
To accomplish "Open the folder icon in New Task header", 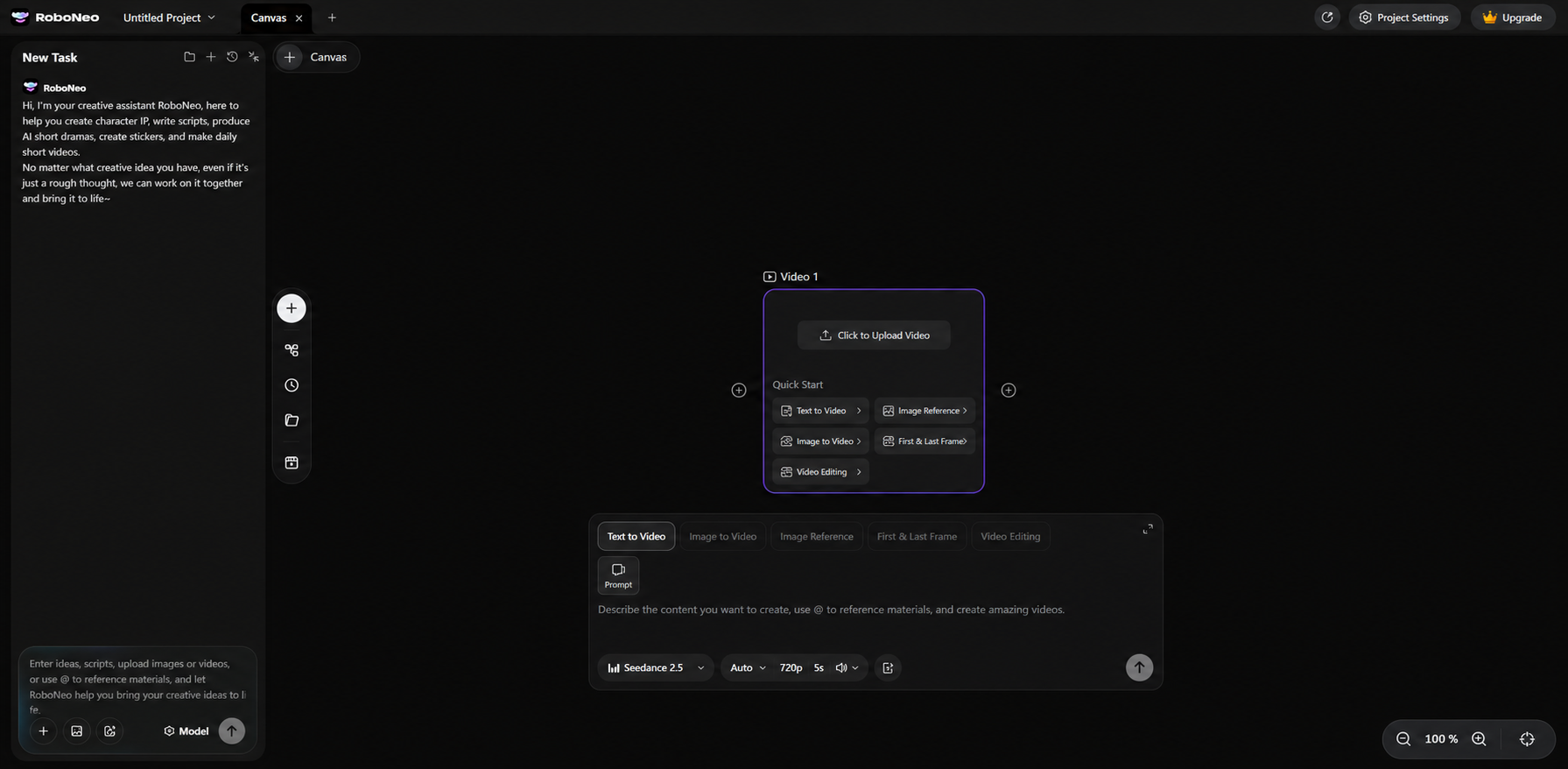I will [x=189, y=57].
